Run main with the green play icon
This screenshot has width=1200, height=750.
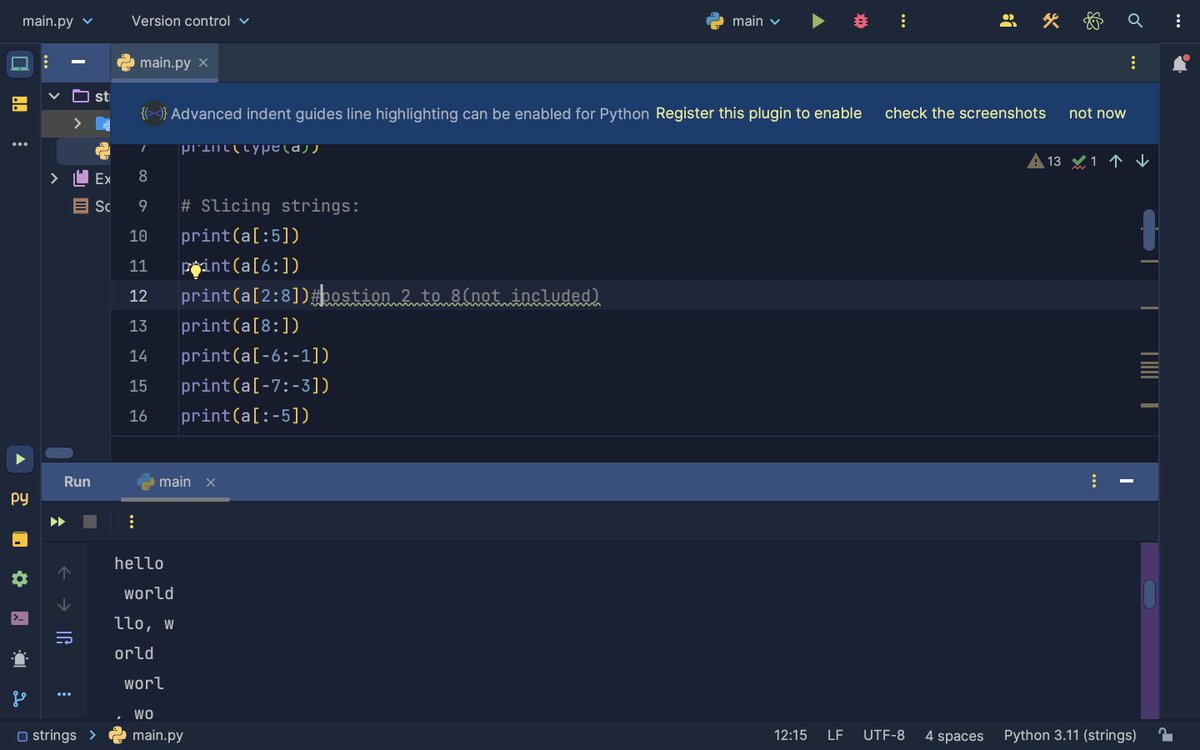[818, 21]
